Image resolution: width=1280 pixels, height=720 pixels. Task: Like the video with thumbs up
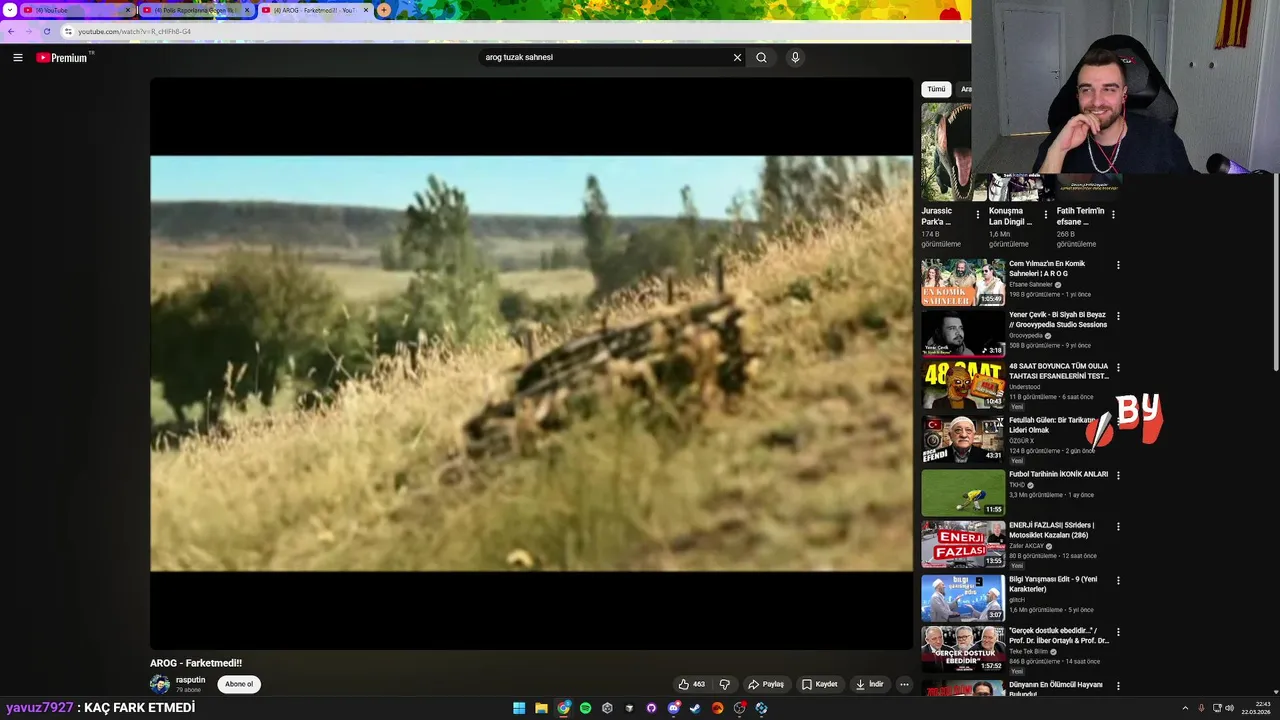[692, 684]
